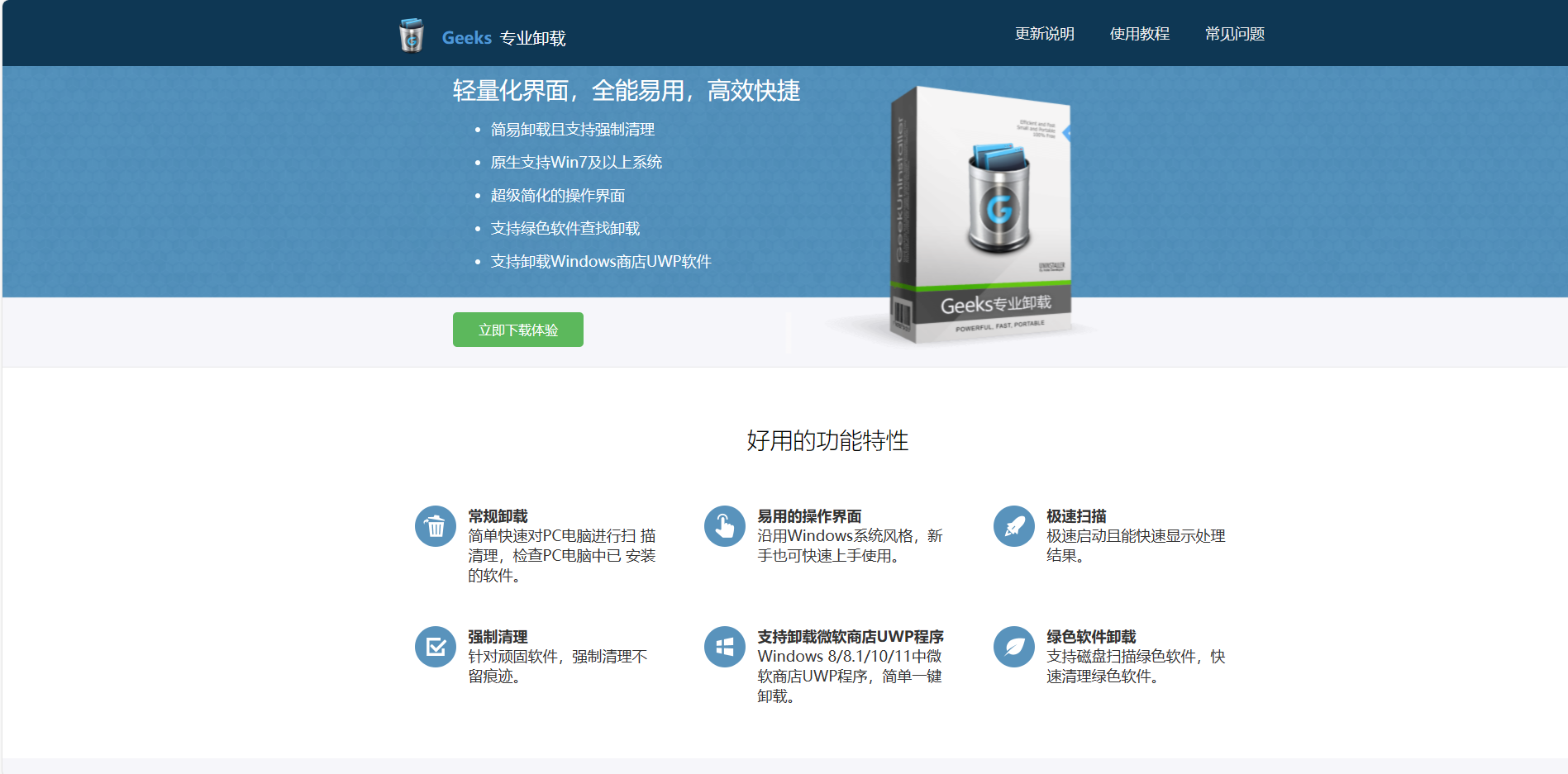Screen dimensions: 1568x774
Task: Click the Geeks product box image
Action: 981,215
